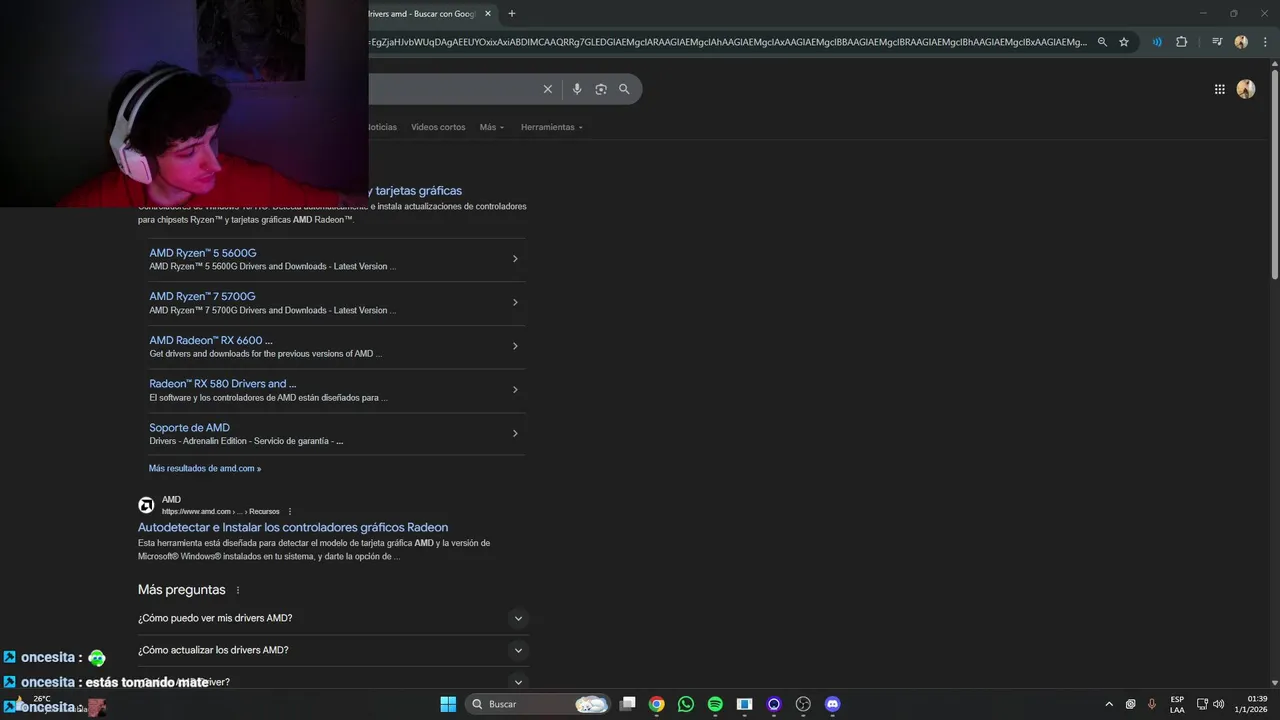Open Google account avatar on page
Image resolution: width=1280 pixels, height=720 pixels.
(1246, 89)
